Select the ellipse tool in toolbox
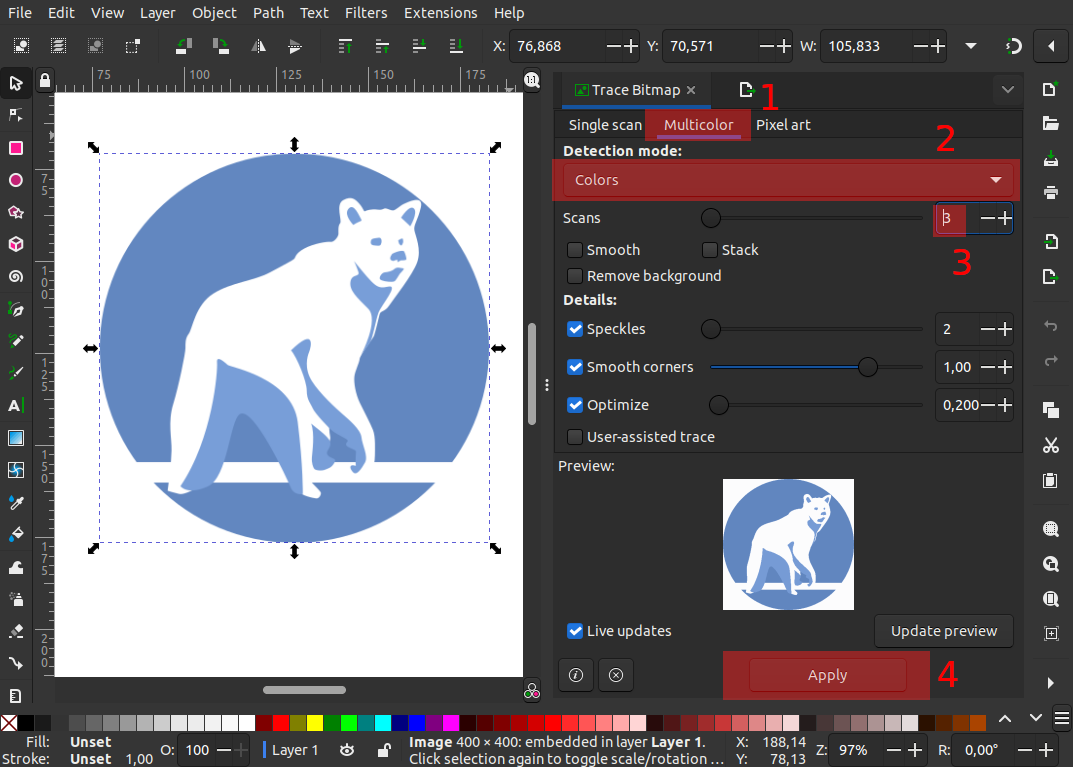The image size is (1073, 767). point(16,180)
